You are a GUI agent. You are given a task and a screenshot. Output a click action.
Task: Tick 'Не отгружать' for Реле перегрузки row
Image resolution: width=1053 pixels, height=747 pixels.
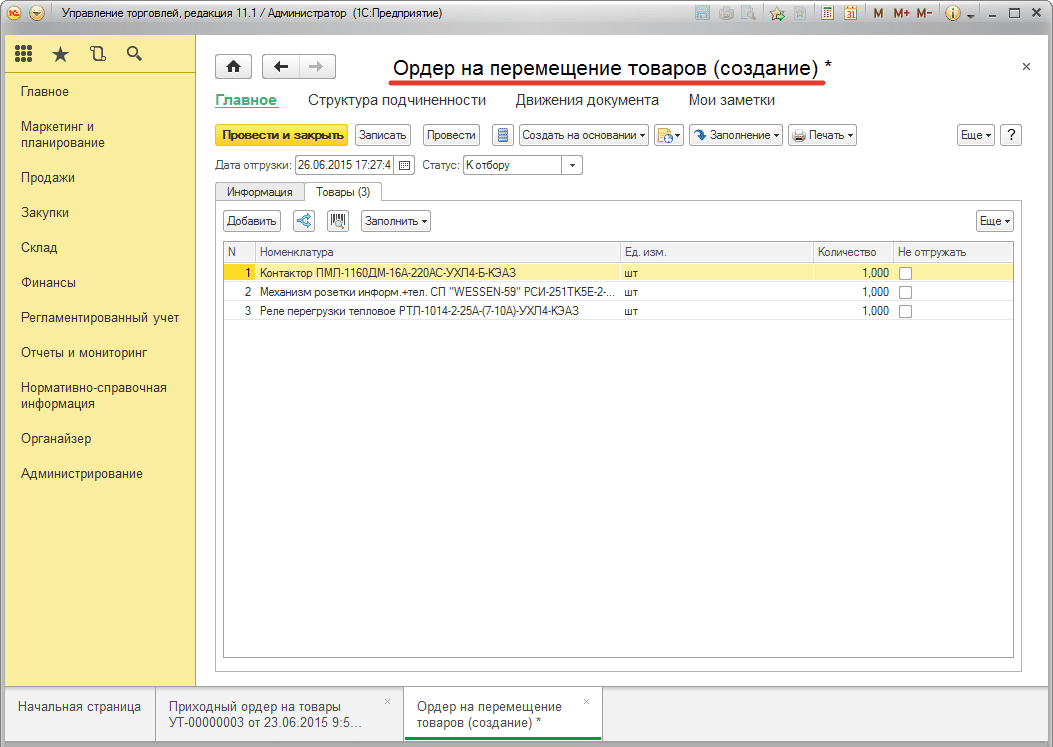click(905, 311)
